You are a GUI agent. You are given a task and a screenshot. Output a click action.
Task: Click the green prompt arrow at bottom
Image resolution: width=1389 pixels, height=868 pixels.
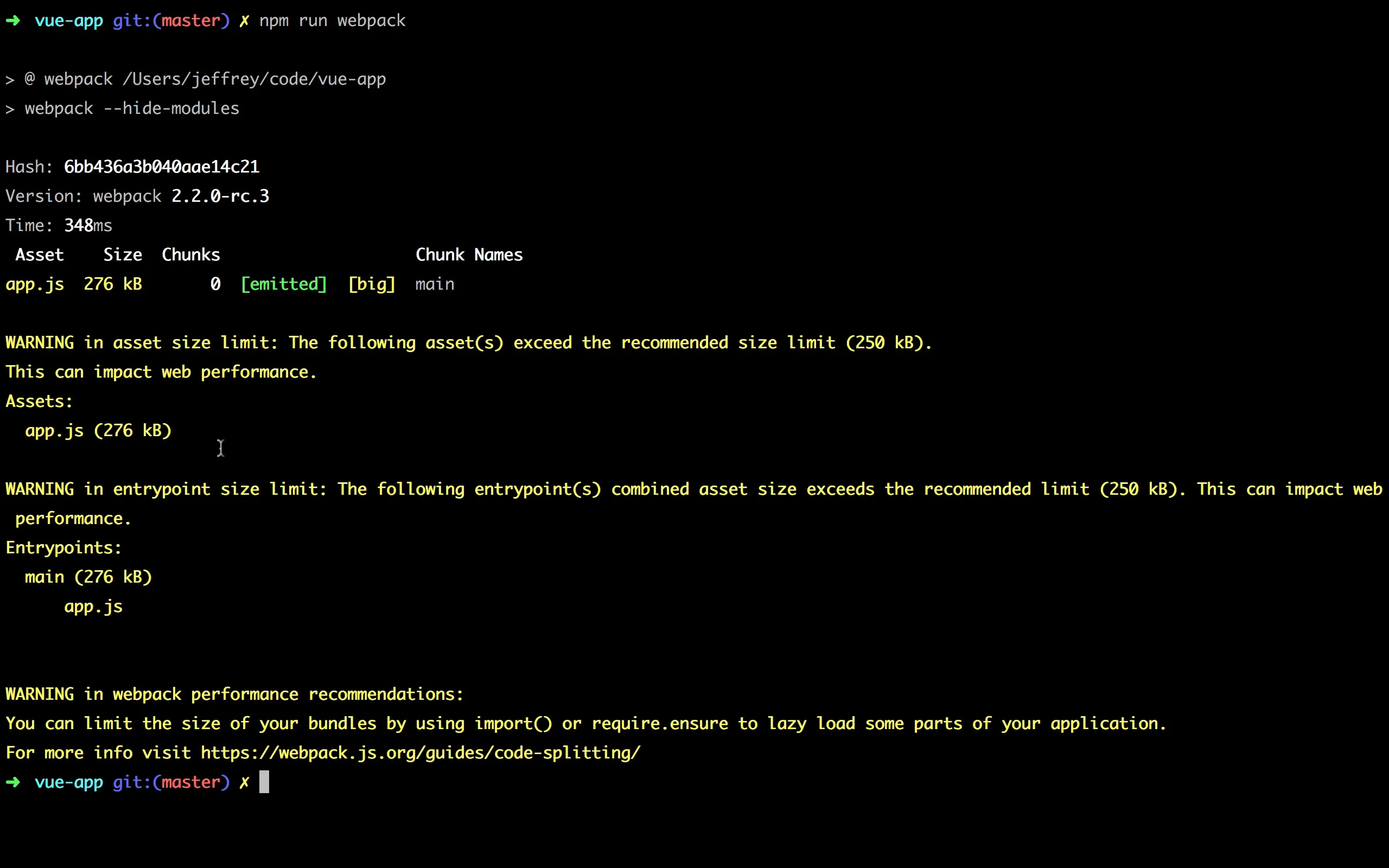13,782
